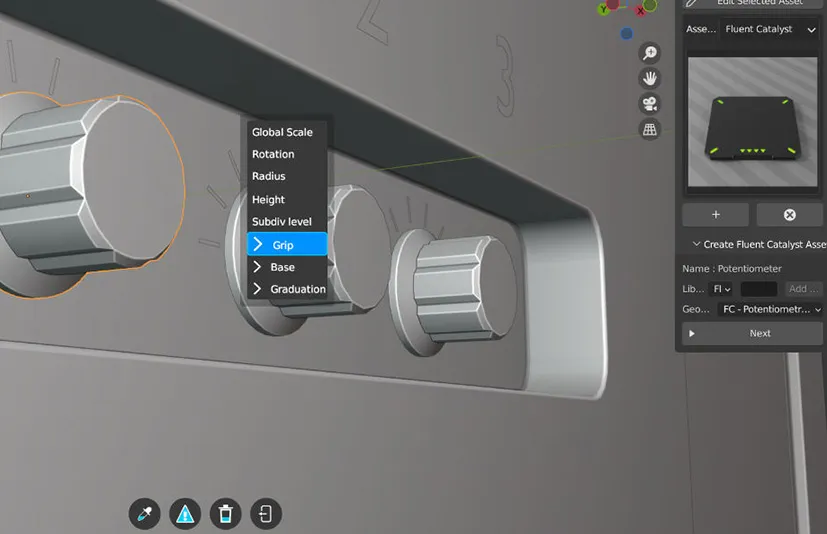Click the zoom magnifier viewport icon
This screenshot has width=827, height=534.
[650, 54]
